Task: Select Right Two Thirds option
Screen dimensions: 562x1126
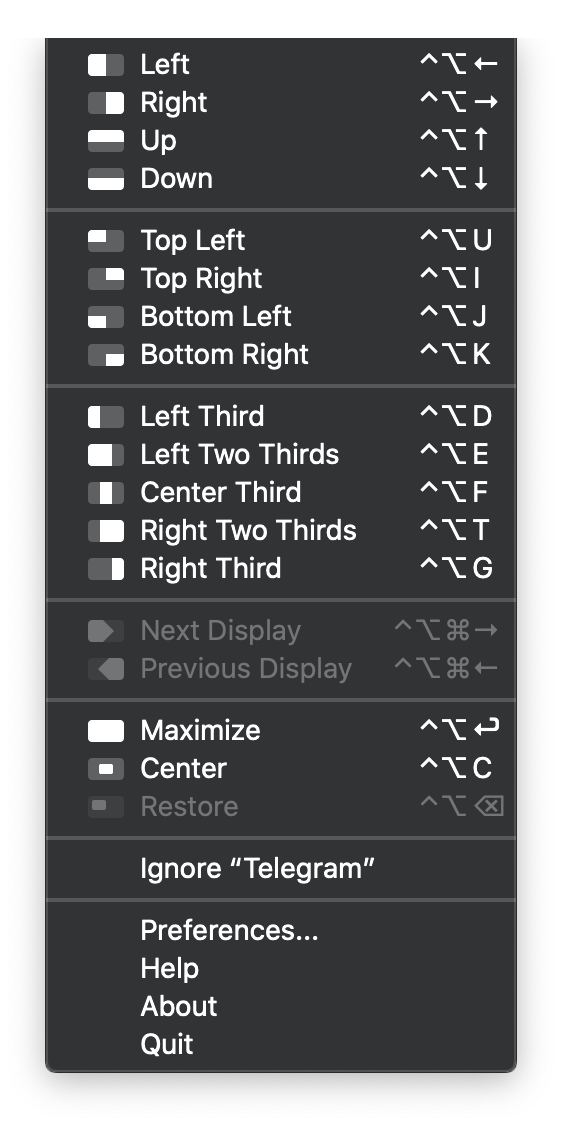Action: (281, 531)
